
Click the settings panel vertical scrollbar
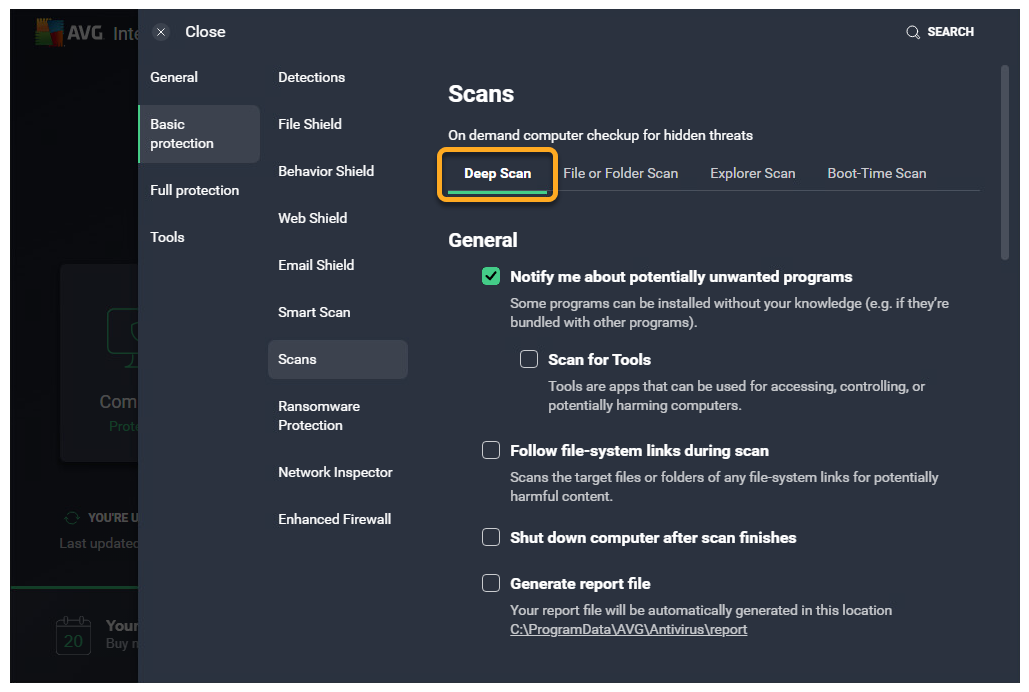point(1004,160)
